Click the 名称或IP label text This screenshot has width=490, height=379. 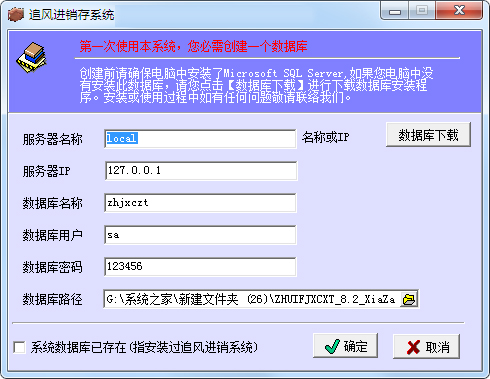pos(326,137)
